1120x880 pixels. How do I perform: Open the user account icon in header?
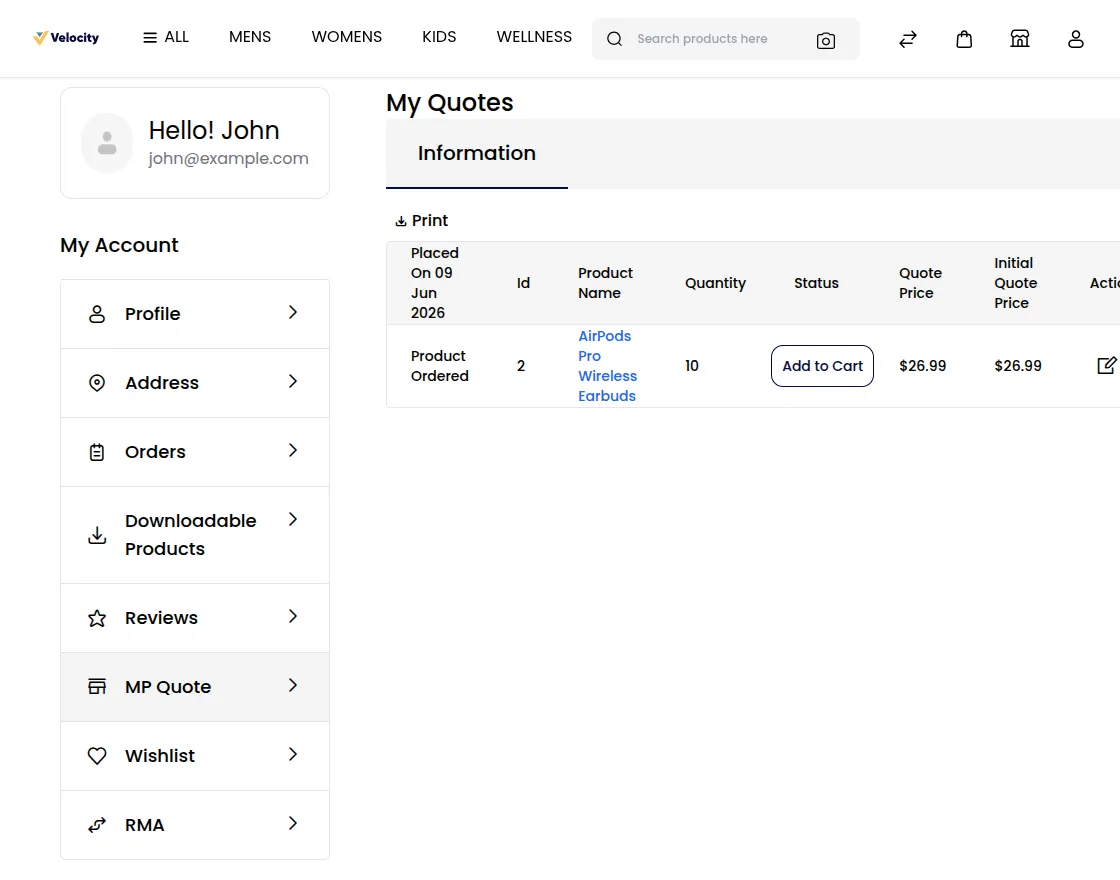pos(1075,39)
